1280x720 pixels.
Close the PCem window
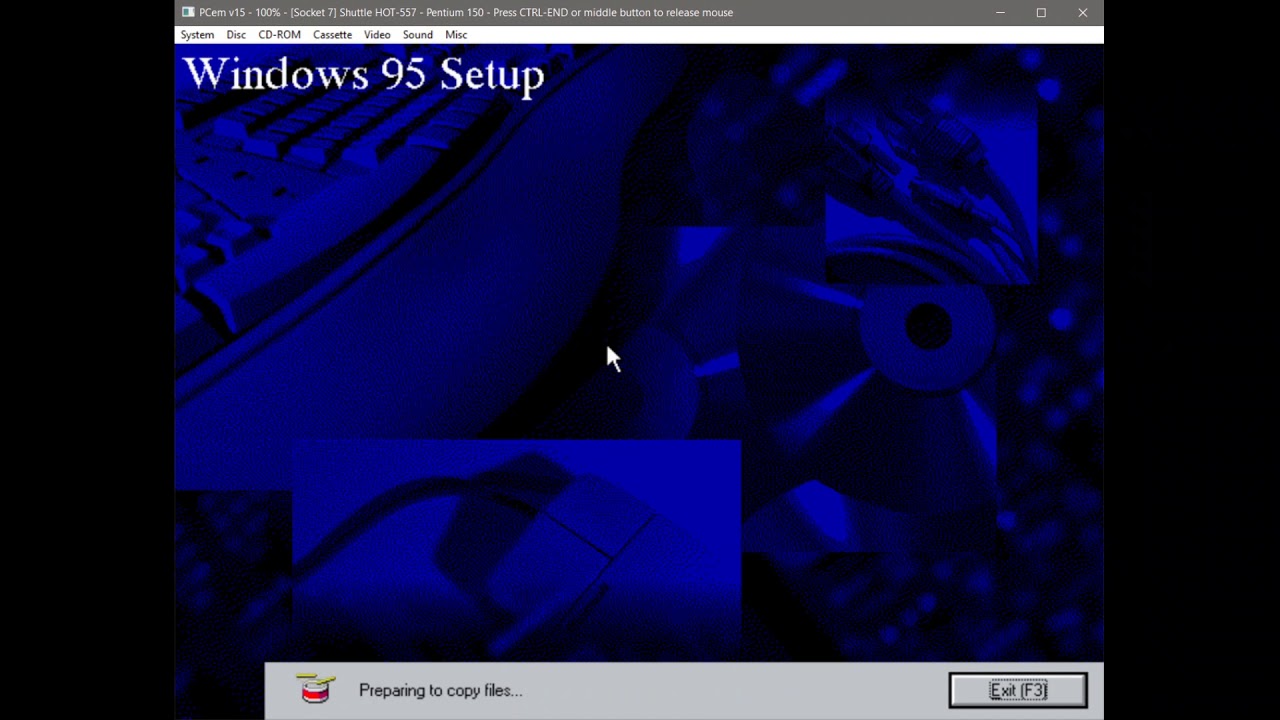click(x=1082, y=13)
